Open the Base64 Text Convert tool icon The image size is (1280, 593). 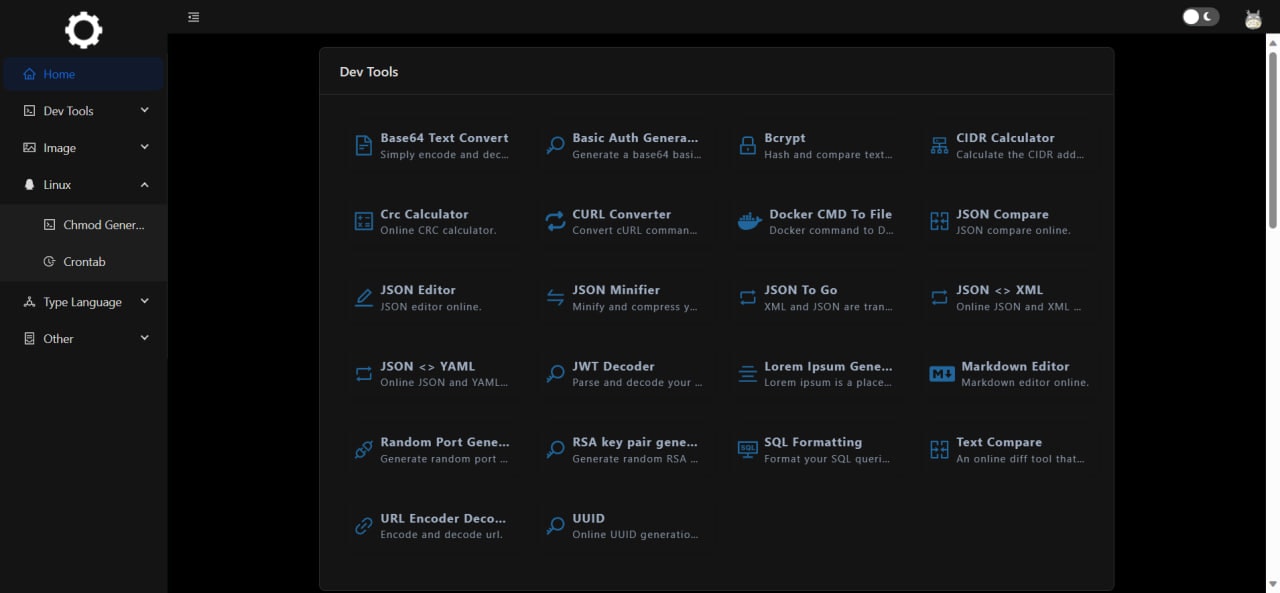click(x=363, y=144)
